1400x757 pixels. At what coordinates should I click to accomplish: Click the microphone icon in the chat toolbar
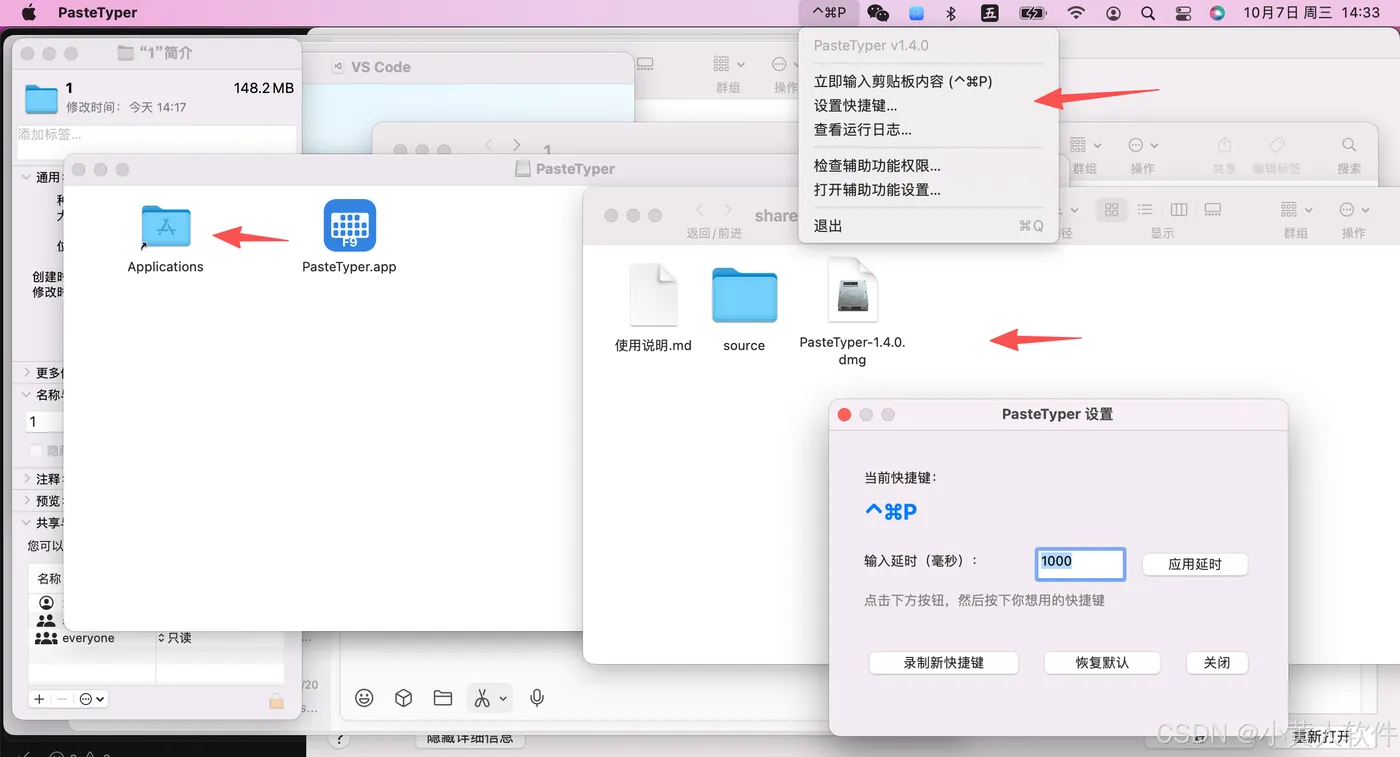coord(537,698)
